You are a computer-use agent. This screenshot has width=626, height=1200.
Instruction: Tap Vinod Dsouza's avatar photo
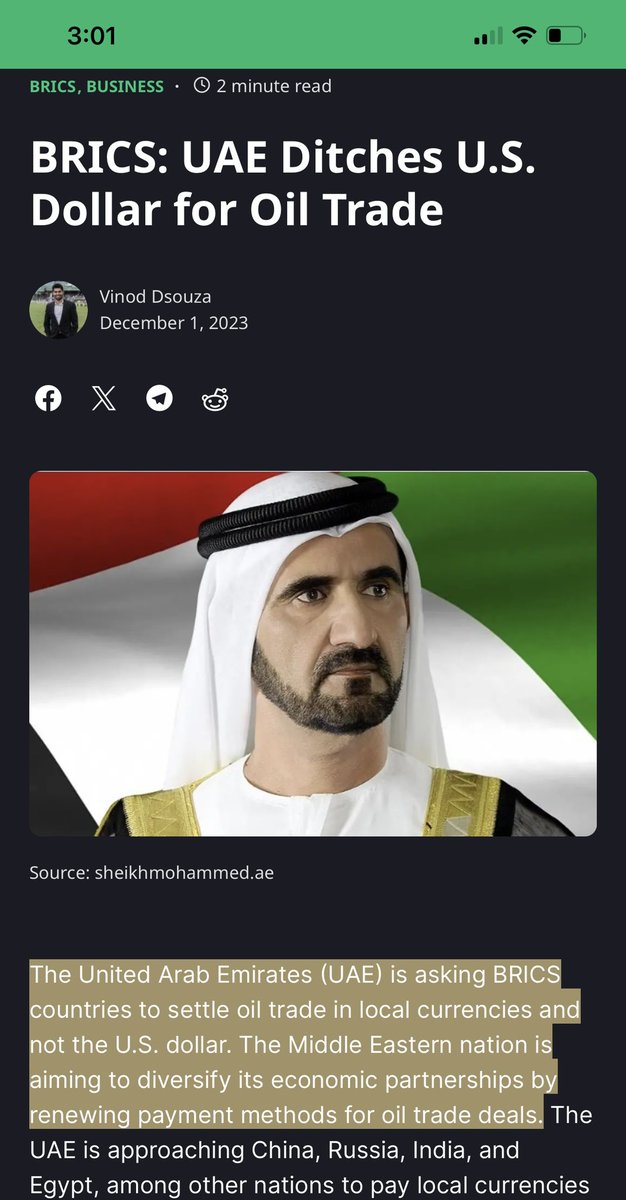tap(59, 310)
